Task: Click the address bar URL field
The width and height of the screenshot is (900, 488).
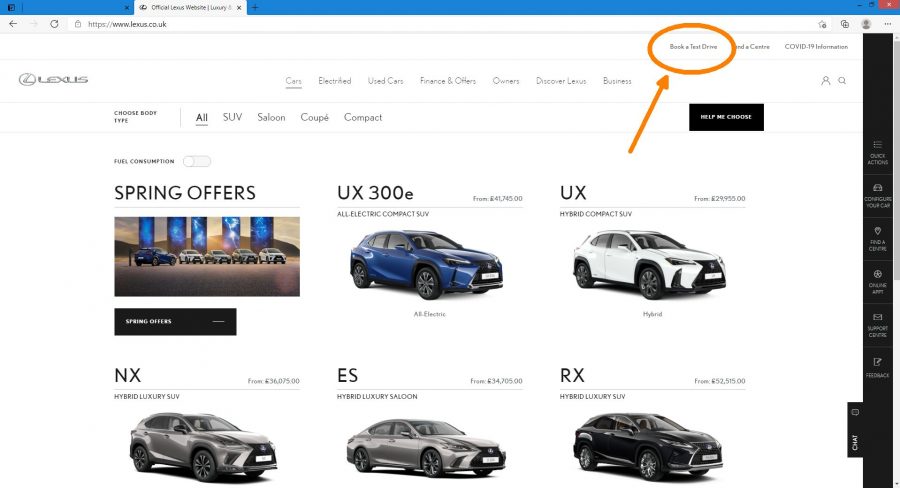Action: coord(442,24)
